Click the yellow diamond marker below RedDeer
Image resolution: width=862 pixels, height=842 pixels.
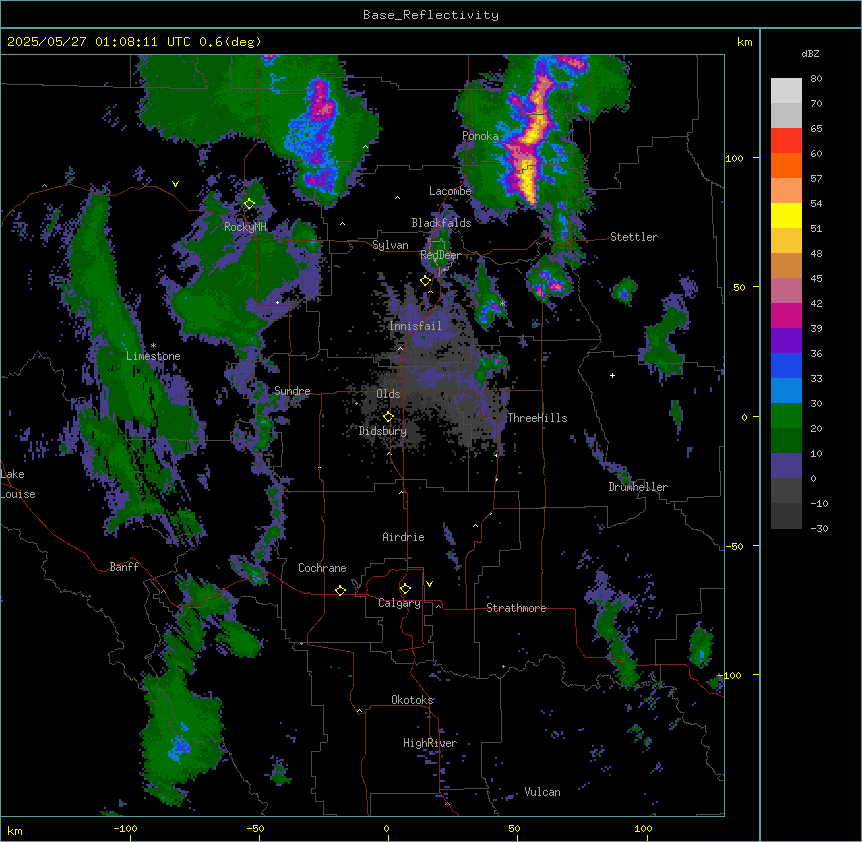[425, 281]
